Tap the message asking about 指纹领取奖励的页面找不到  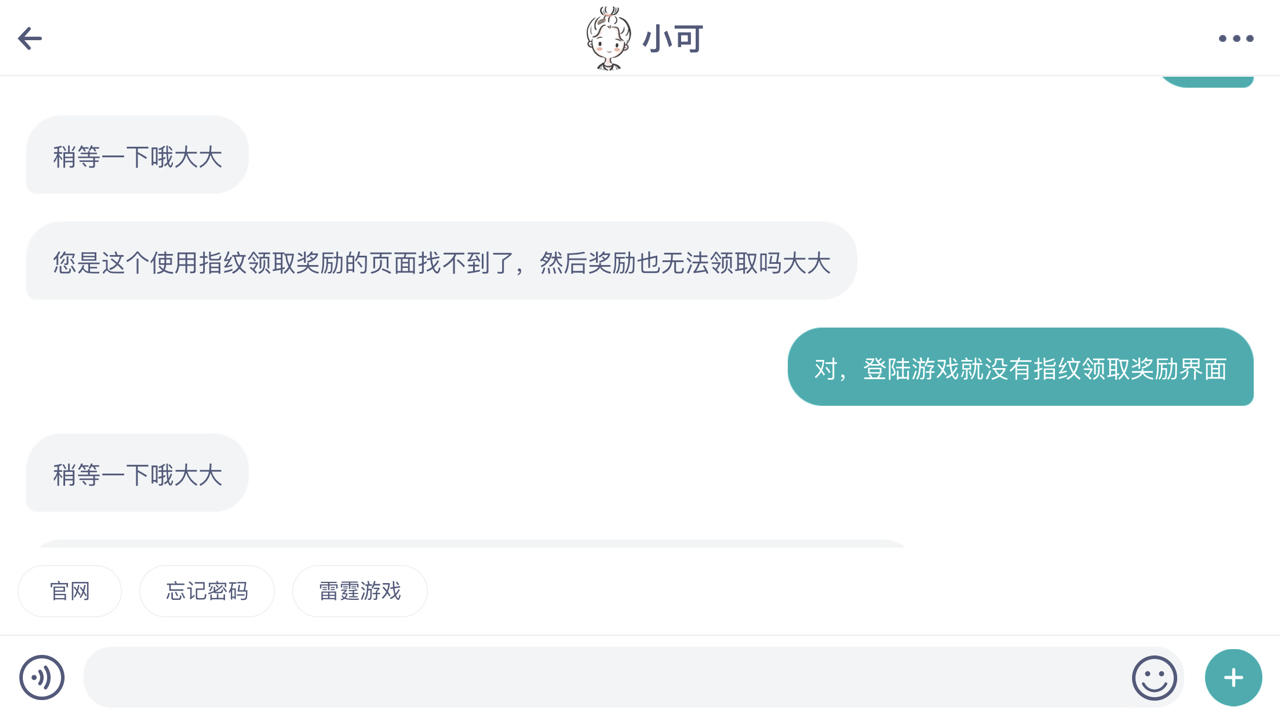point(441,261)
